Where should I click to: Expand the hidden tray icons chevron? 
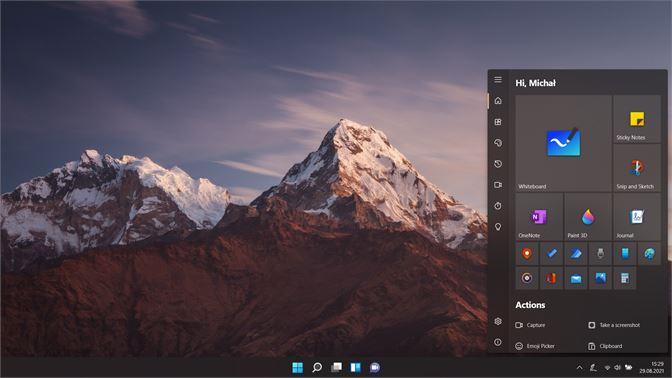pyautogui.click(x=579, y=367)
